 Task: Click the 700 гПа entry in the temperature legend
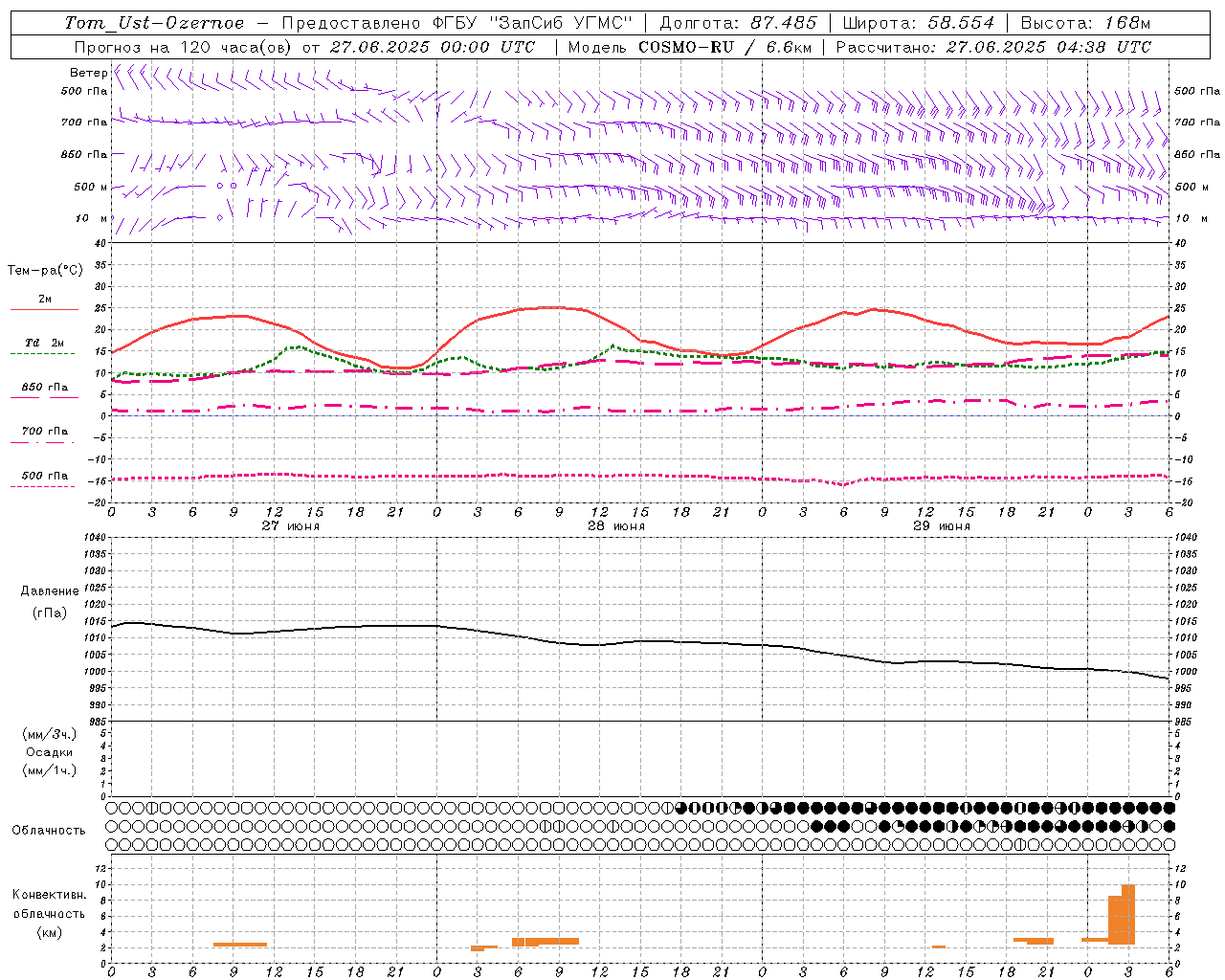[x=44, y=431]
